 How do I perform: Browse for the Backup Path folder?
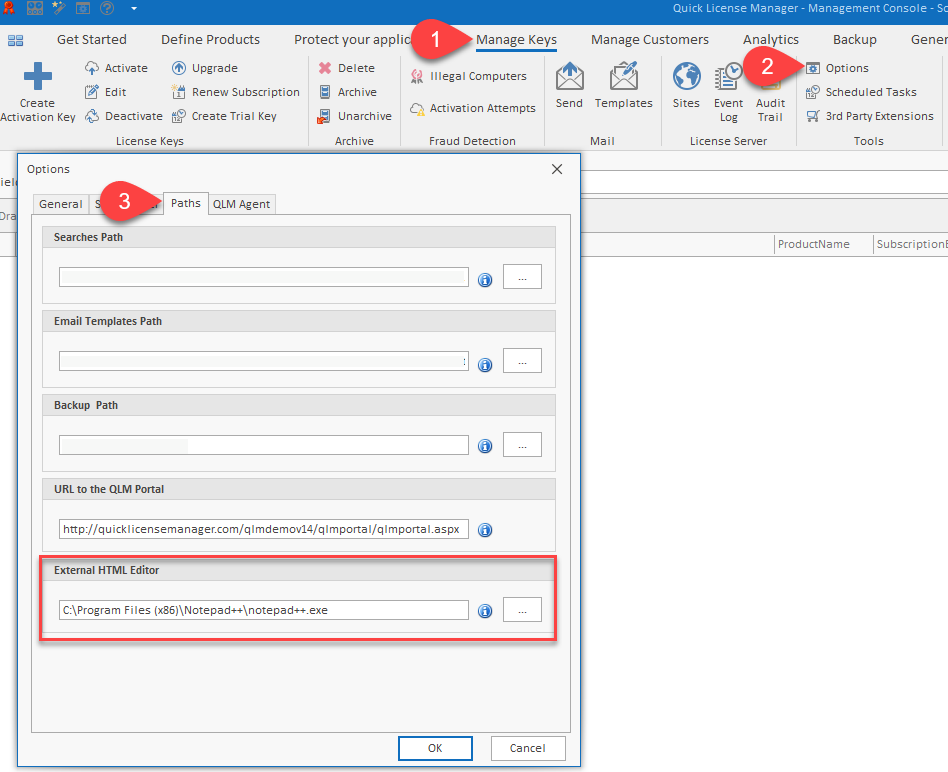[x=522, y=445]
